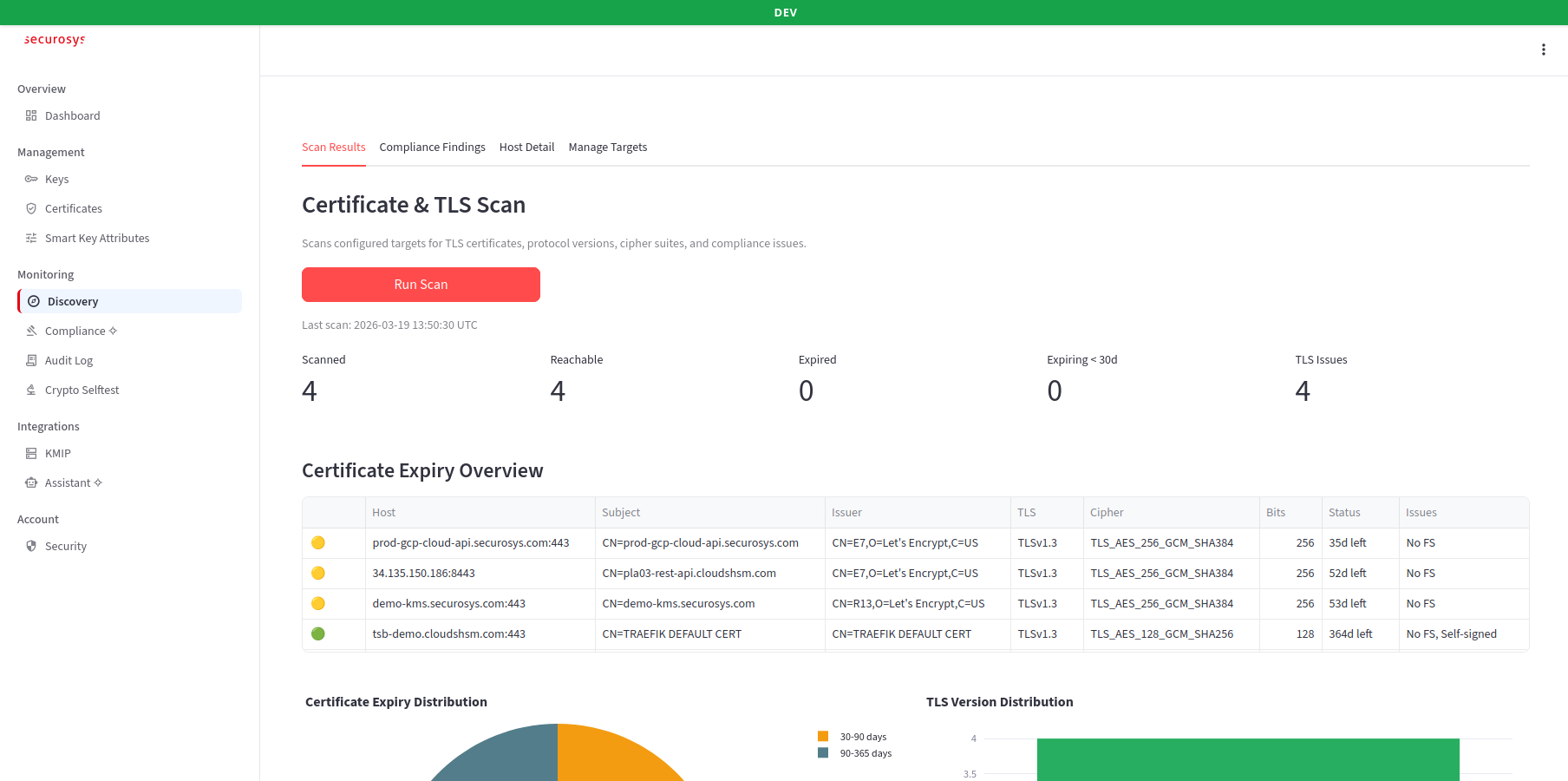Select the Keys icon under Management
Image resolution: width=1568 pixels, height=781 pixels.
point(31,179)
